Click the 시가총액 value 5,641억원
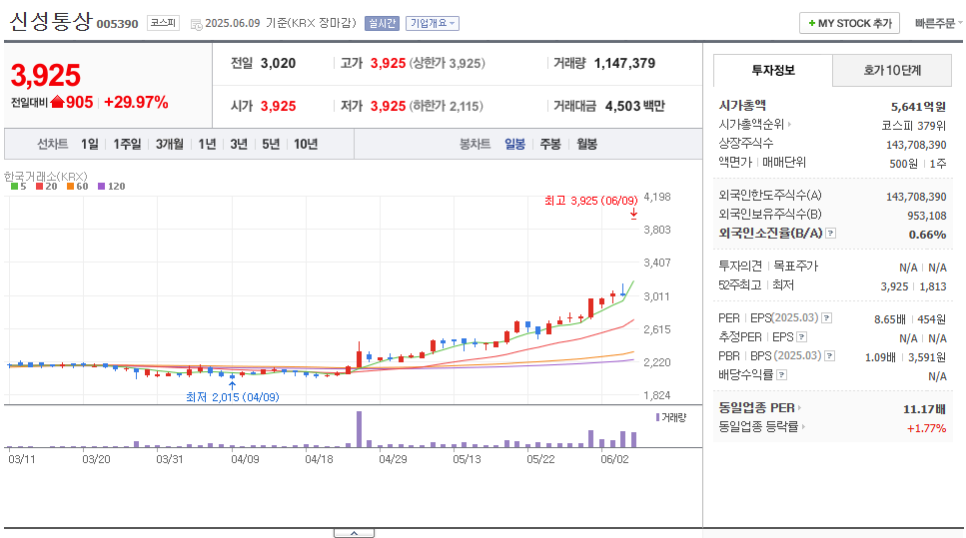The height and width of the screenshot is (538, 966). (x=918, y=107)
